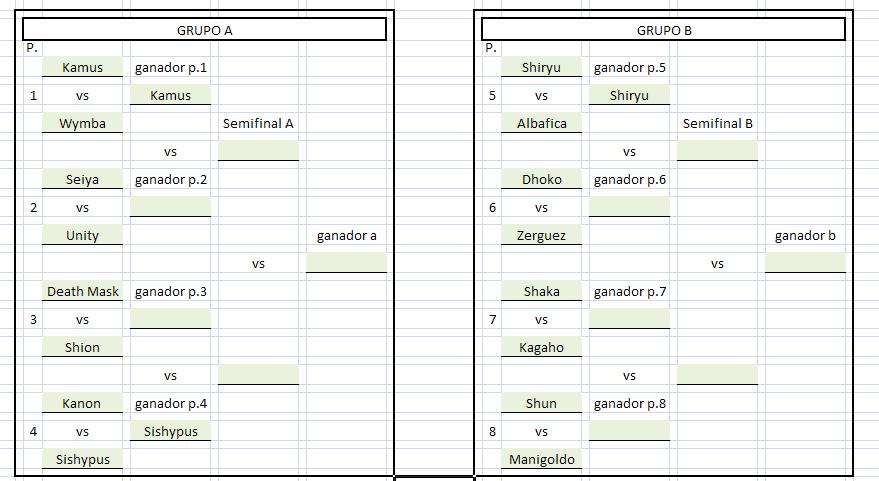
Task: Select the GRUPO B header cell
Action: pyautogui.click(x=664, y=30)
